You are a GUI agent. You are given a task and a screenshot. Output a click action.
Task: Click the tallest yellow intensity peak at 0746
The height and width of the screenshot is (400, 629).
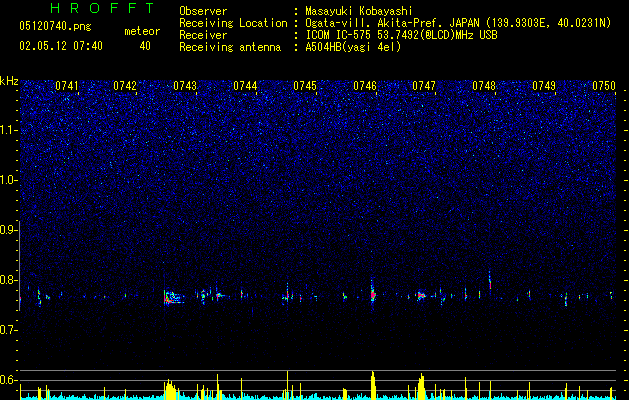click(x=373, y=385)
